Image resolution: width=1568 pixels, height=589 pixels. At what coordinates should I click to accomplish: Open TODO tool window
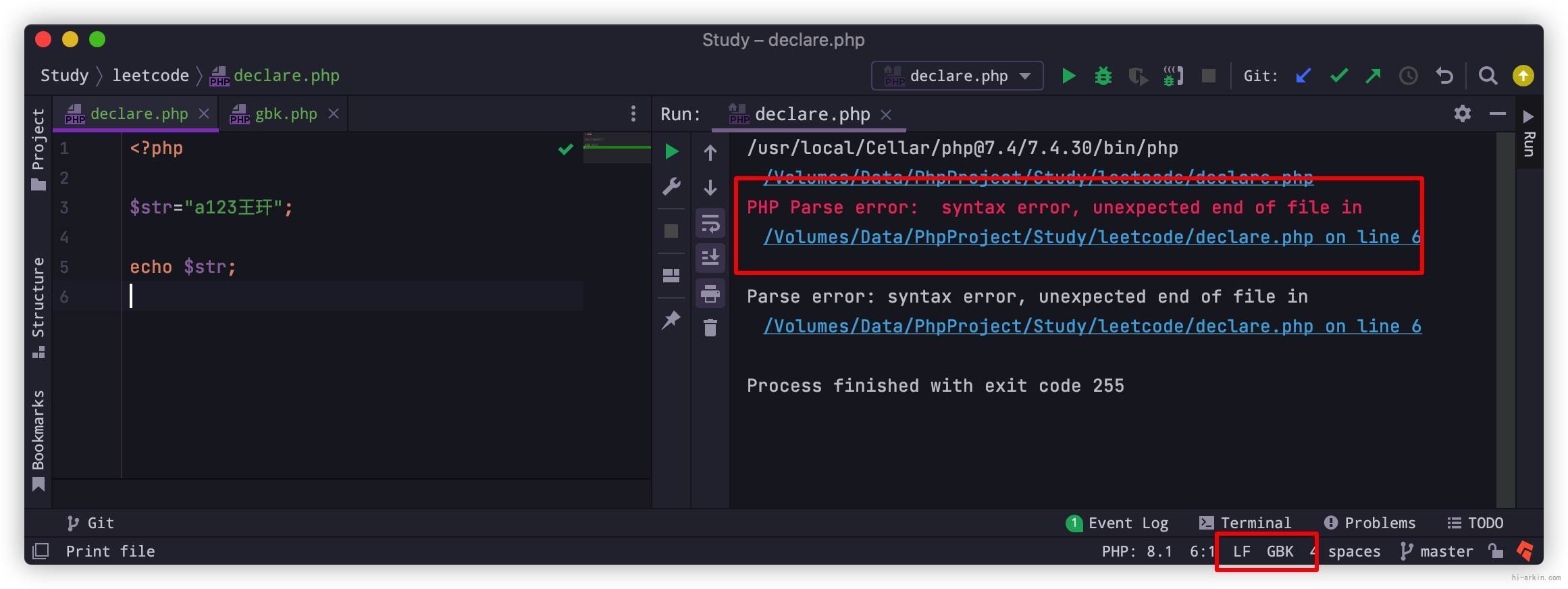(1475, 523)
